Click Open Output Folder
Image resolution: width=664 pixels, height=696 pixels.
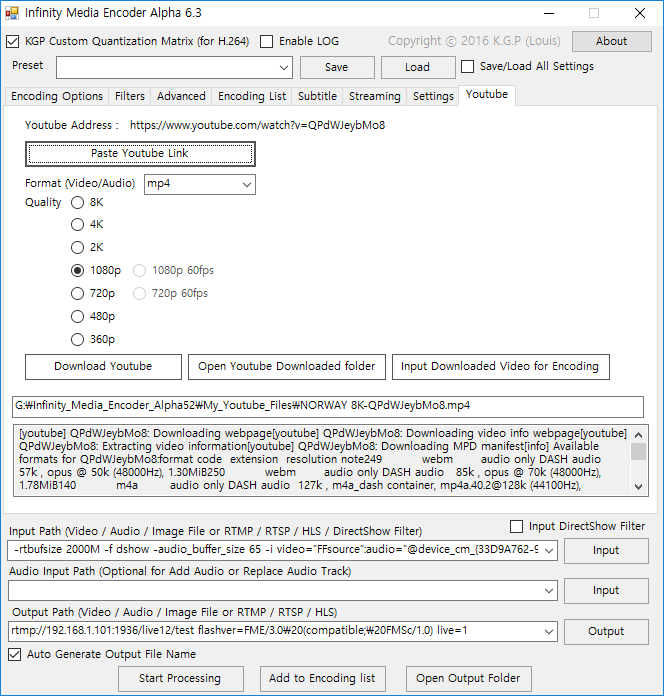469,679
